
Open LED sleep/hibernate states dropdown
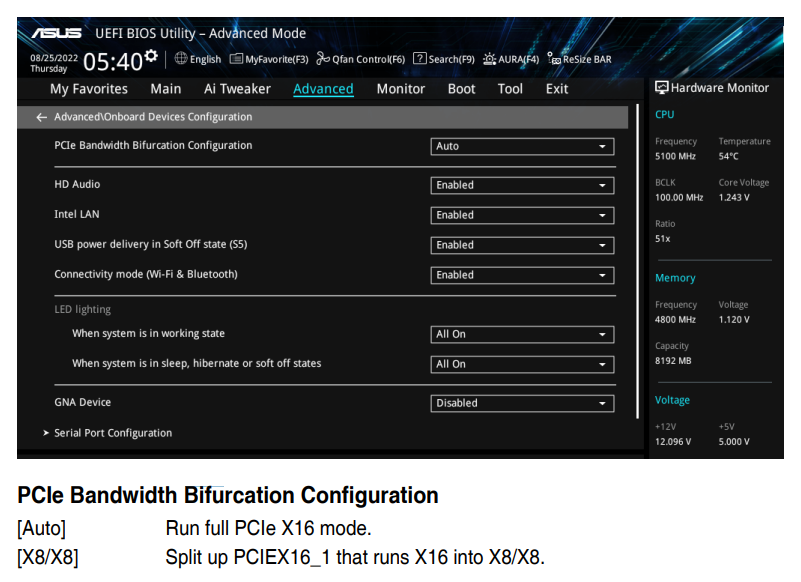pos(522,364)
